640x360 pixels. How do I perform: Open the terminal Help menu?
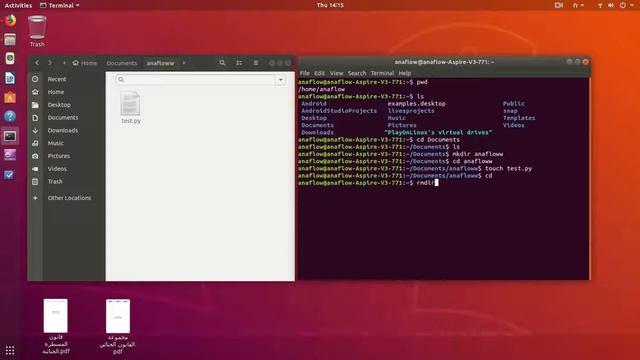(x=404, y=73)
